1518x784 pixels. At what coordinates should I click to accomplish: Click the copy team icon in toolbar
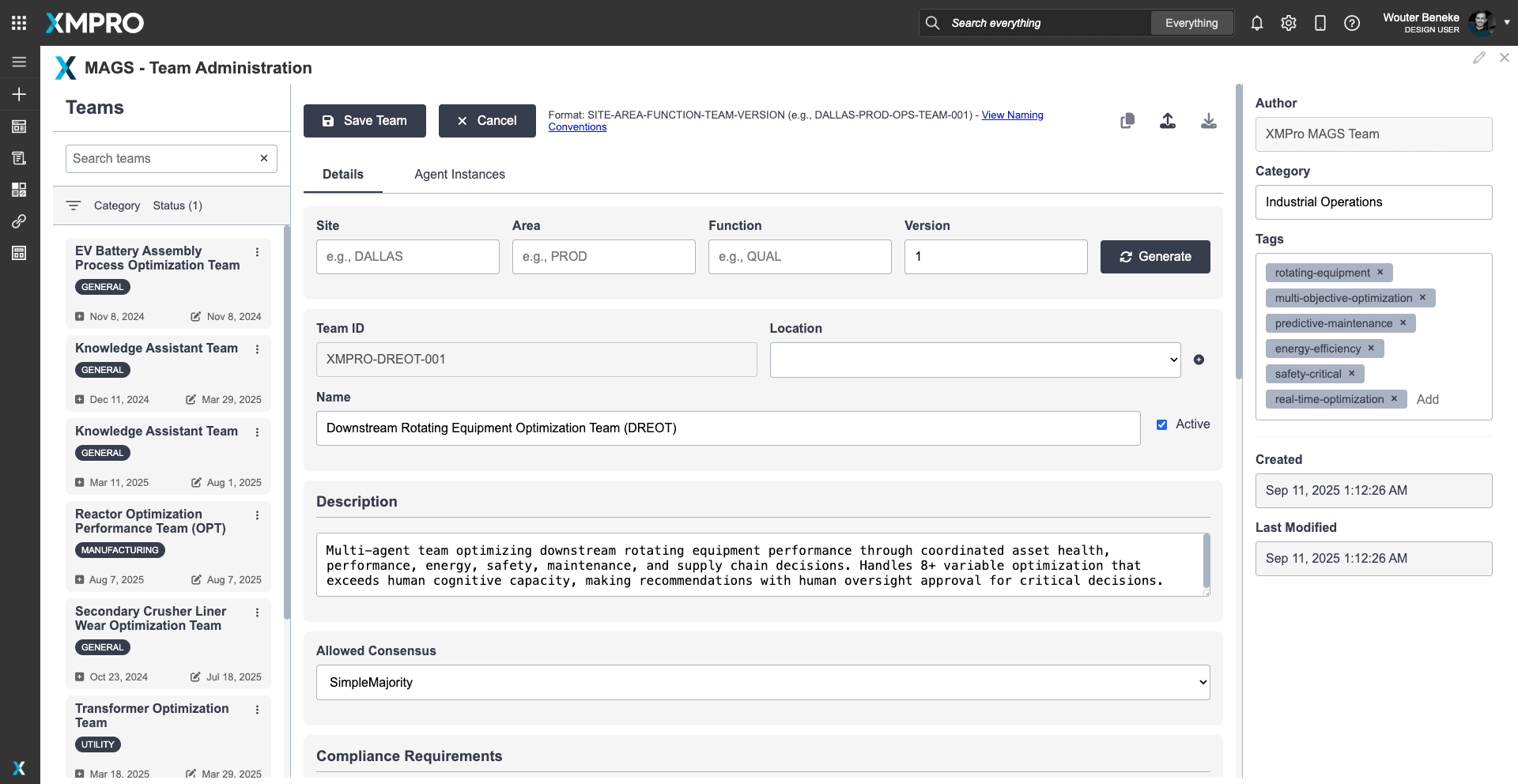[1127, 121]
